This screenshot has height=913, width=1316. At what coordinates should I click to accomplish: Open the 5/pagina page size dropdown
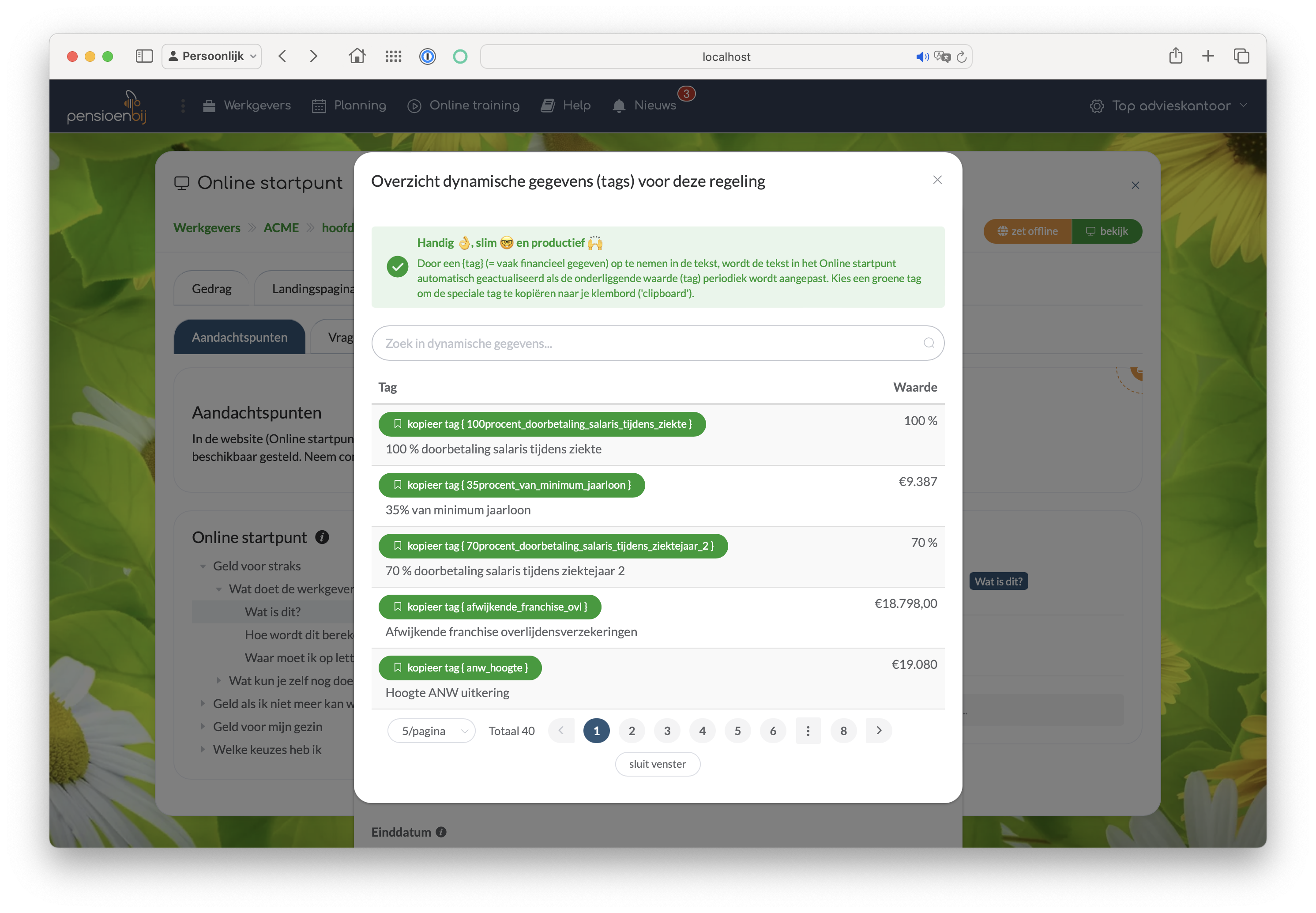coord(432,731)
